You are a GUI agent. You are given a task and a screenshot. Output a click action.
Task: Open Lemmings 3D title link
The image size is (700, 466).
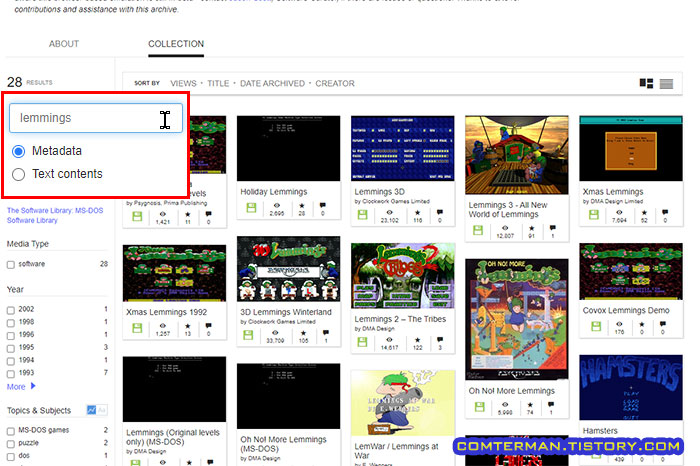(x=379, y=191)
